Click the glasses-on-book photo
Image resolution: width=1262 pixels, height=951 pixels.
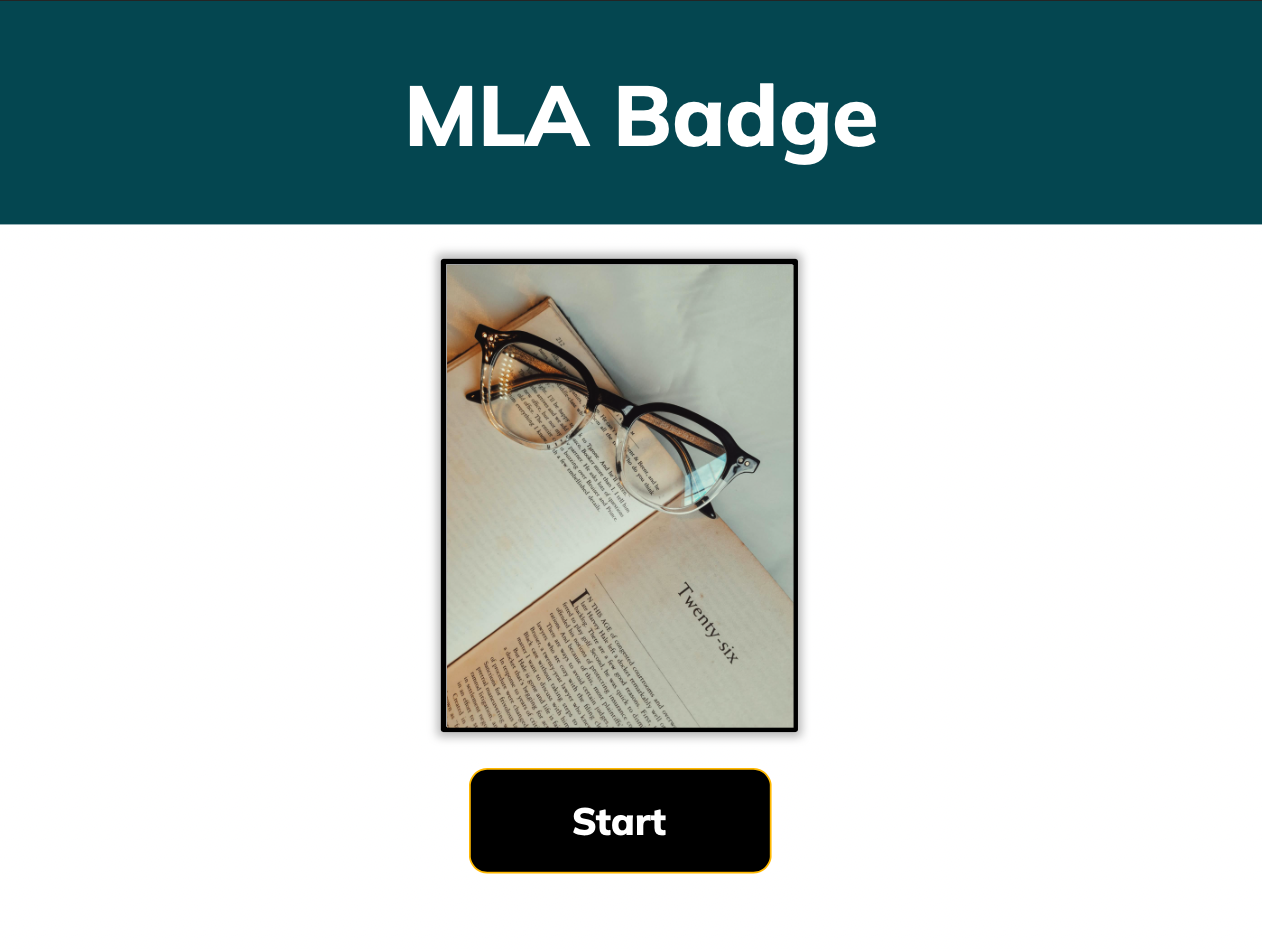tap(620, 496)
